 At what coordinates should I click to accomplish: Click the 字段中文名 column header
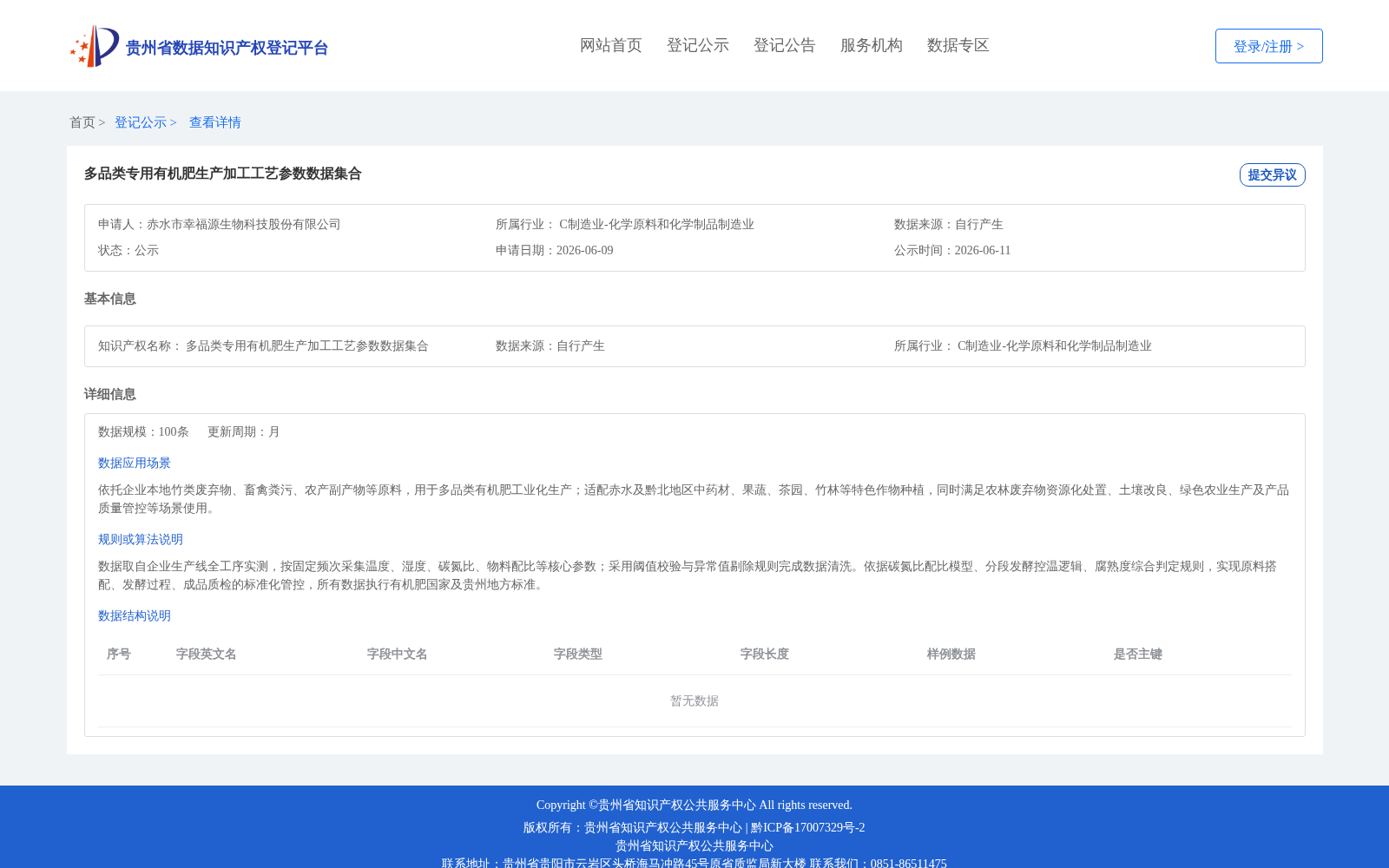398,654
